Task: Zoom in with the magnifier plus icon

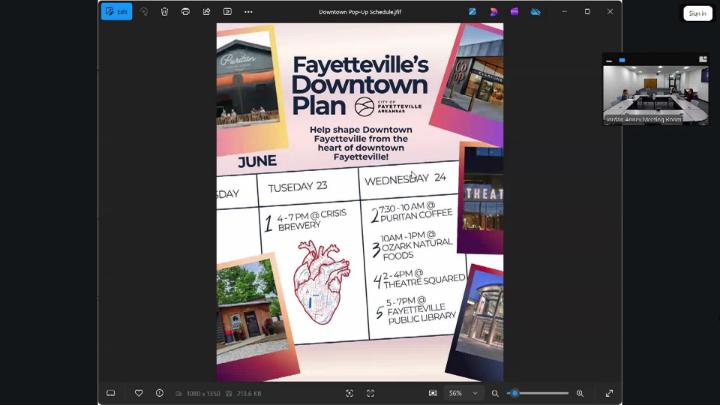Action: [x=580, y=393]
